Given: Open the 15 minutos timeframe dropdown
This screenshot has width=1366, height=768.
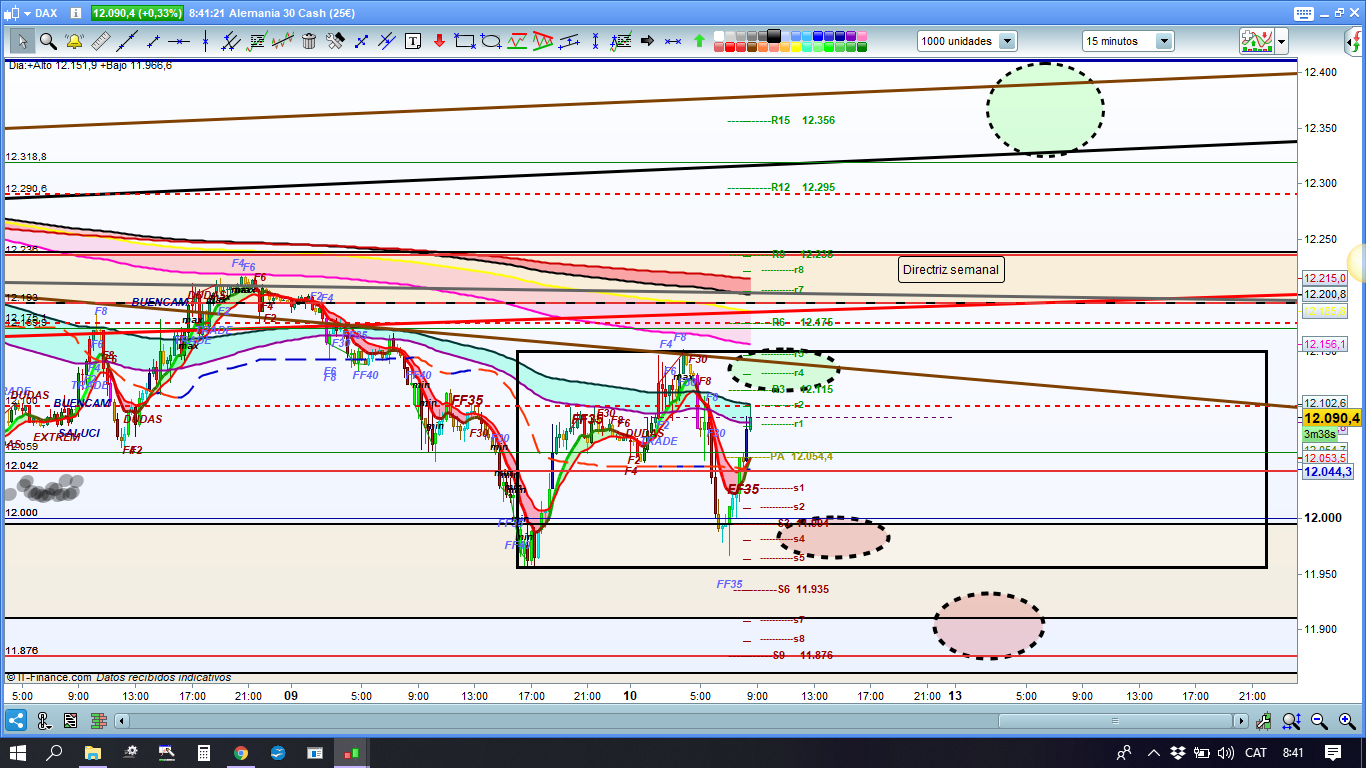Looking at the screenshot, I should tap(1164, 41).
